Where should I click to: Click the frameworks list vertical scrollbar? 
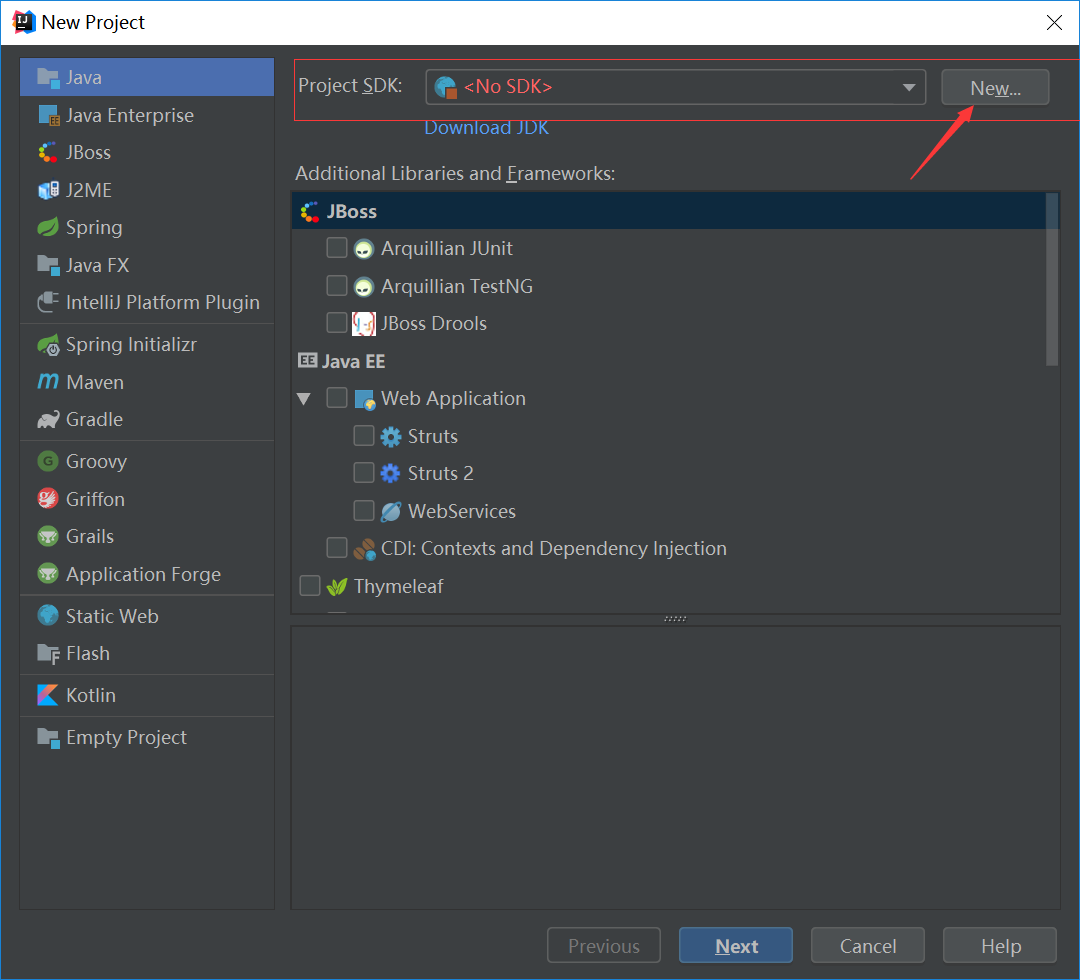coord(1052,279)
